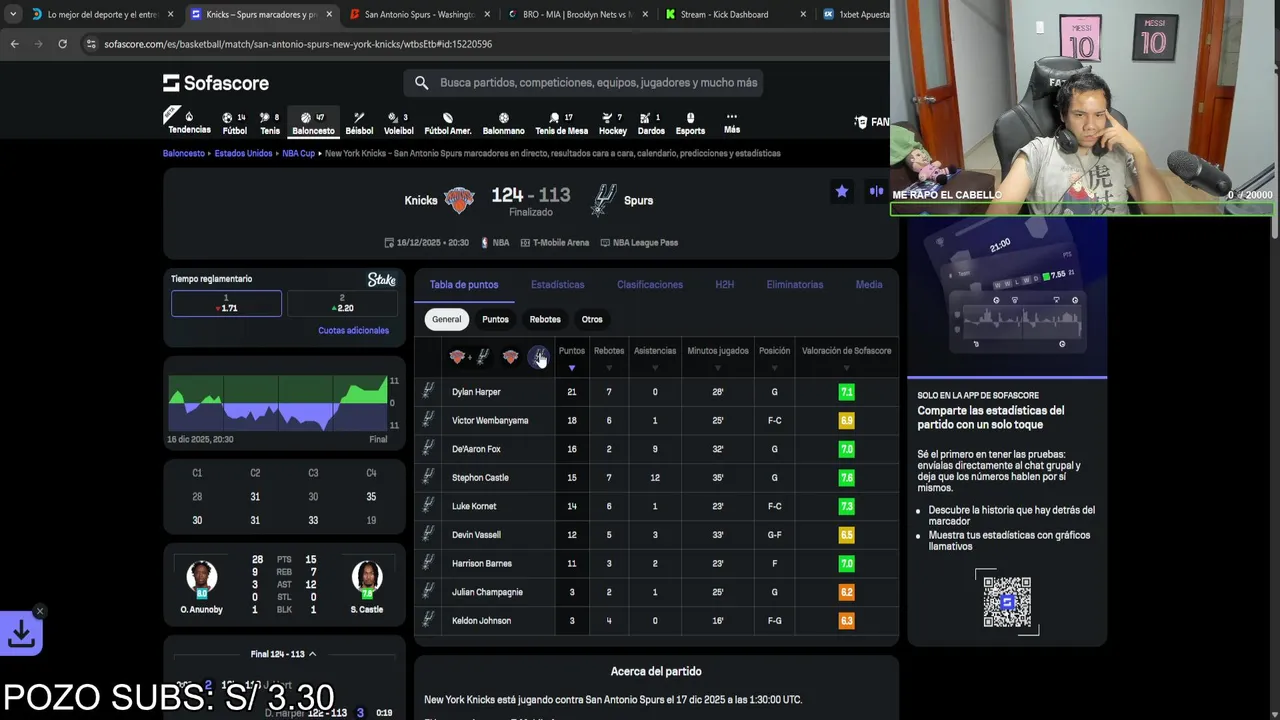Click the browser back arrow
This screenshot has height=720, width=1280.
[14, 44]
